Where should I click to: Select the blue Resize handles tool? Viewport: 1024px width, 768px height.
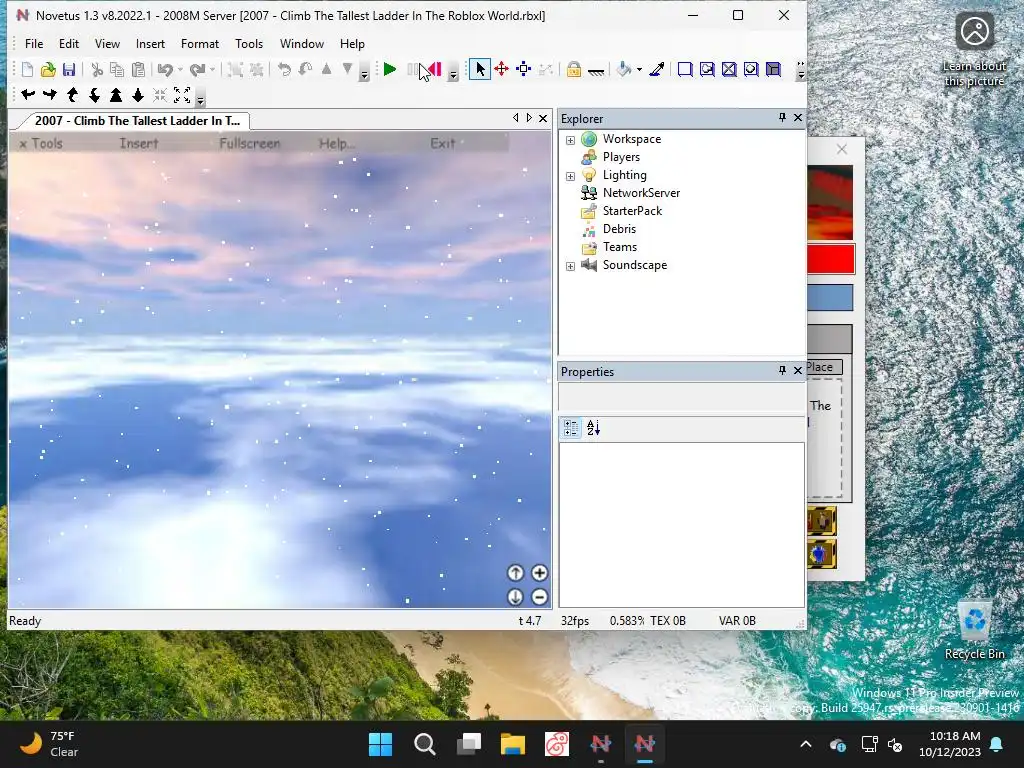pos(524,69)
